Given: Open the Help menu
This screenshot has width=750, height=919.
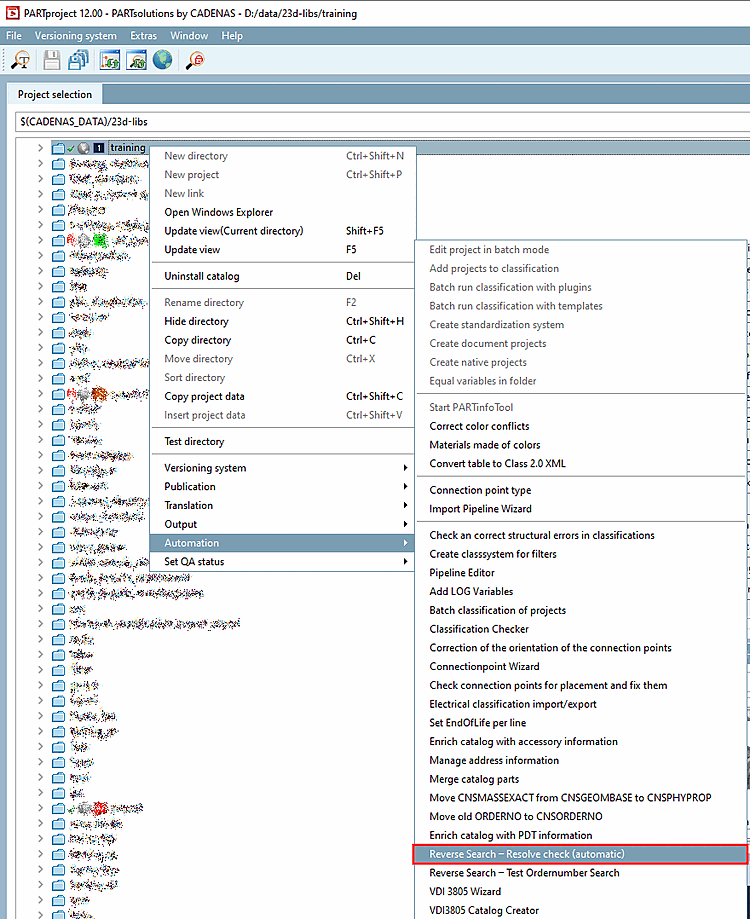Looking at the screenshot, I should click(x=232, y=36).
